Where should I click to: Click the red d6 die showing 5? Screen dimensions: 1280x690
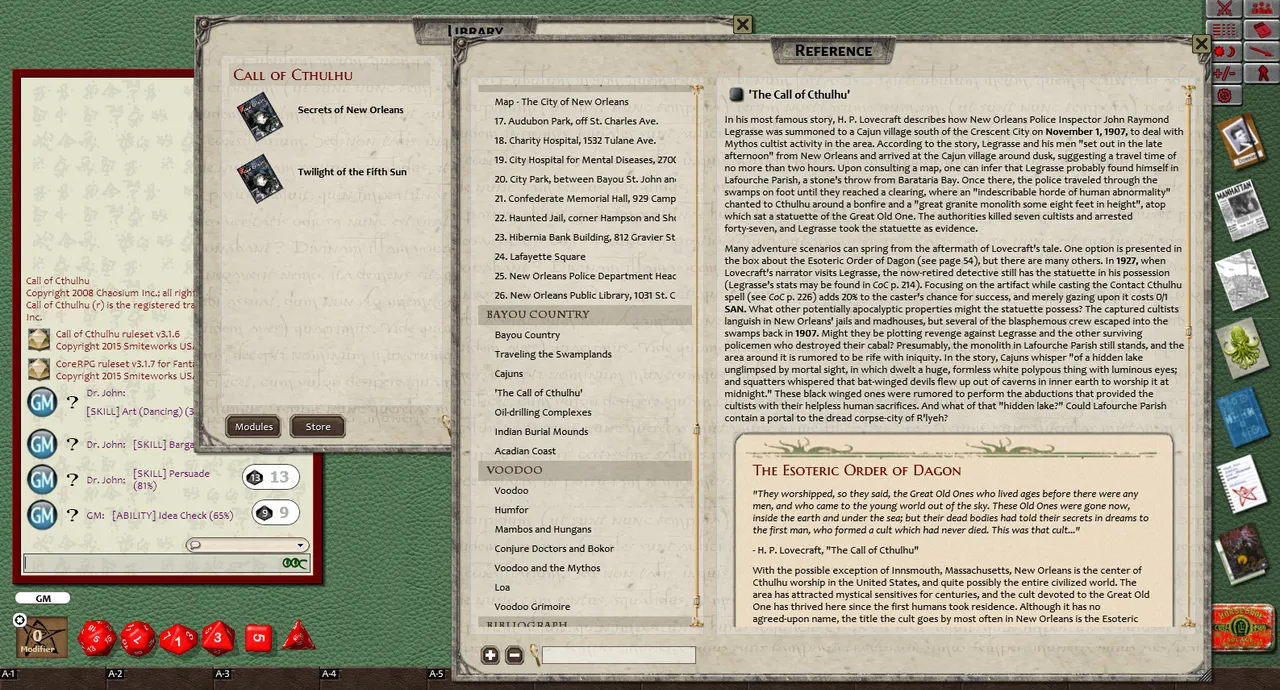point(258,637)
